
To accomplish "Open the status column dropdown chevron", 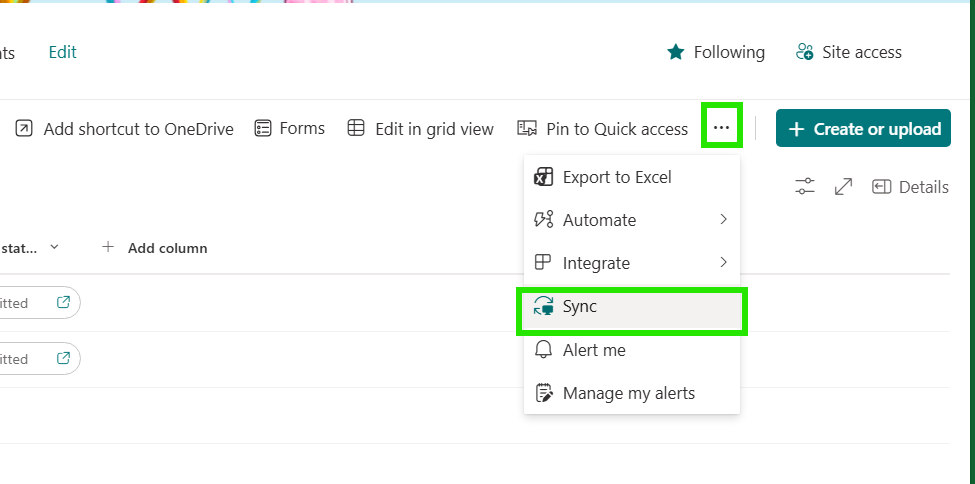I will tap(54, 247).
